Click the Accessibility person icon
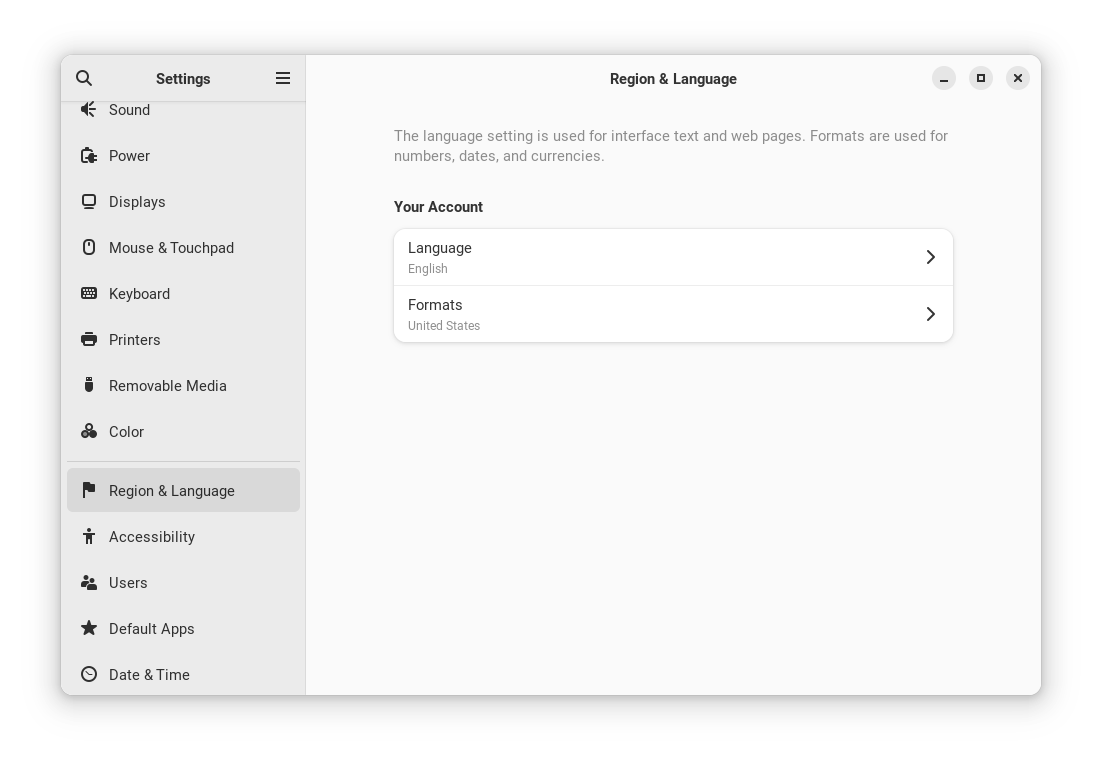1102x762 pixels. click(x=89, y=536)
